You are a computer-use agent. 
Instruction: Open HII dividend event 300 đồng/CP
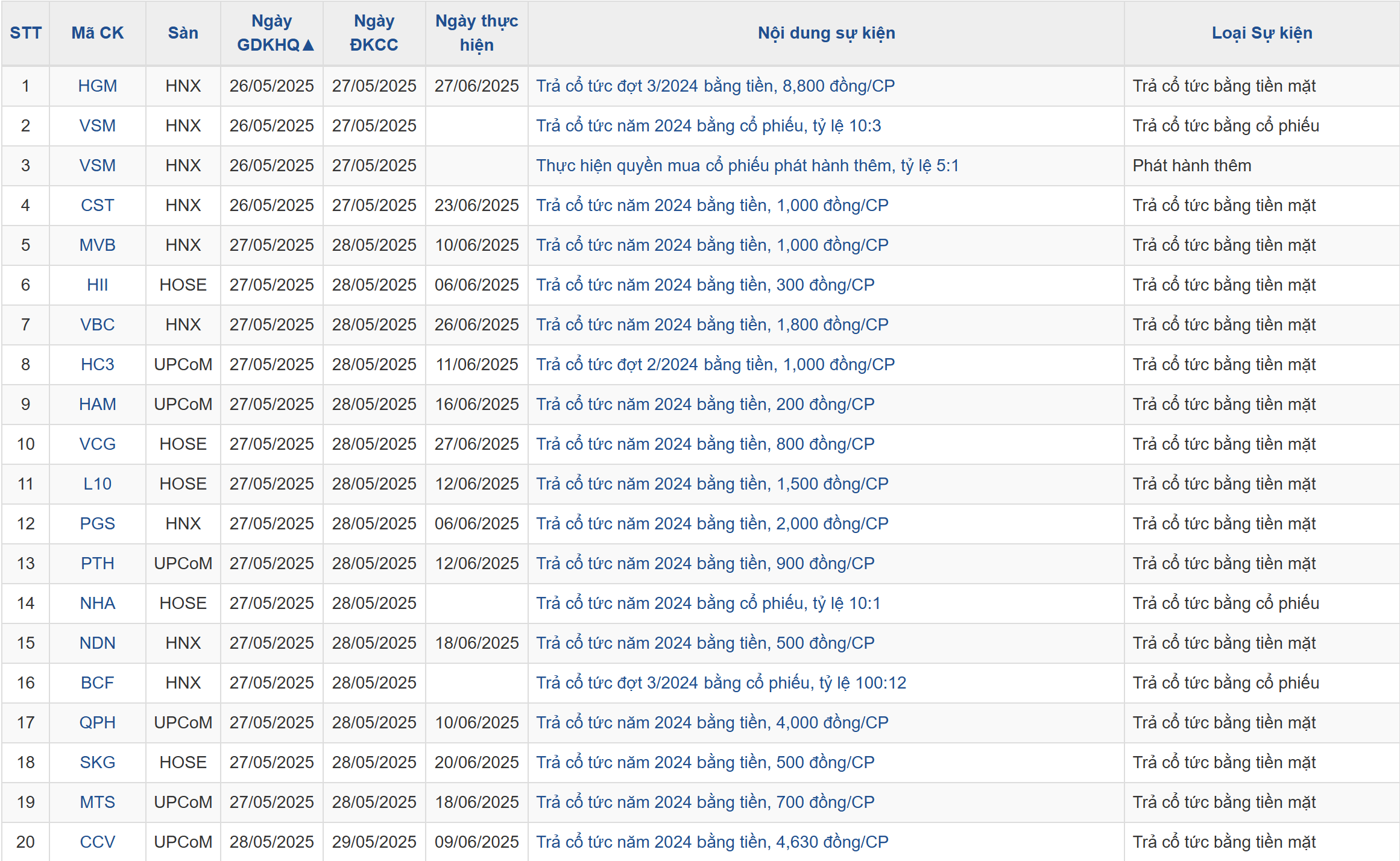tap(705, 285)
